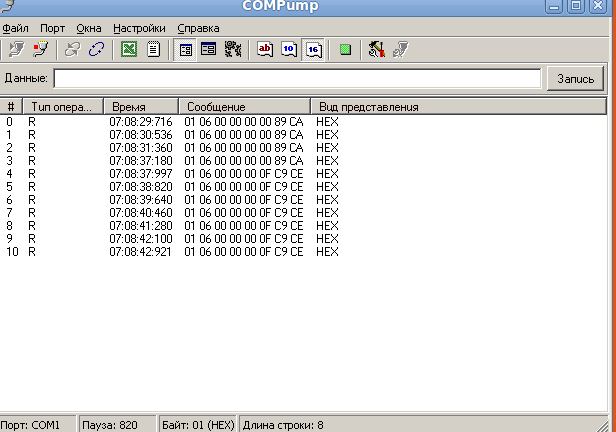
Task: Export the log to Excel
Action: [x=129, y=49]
